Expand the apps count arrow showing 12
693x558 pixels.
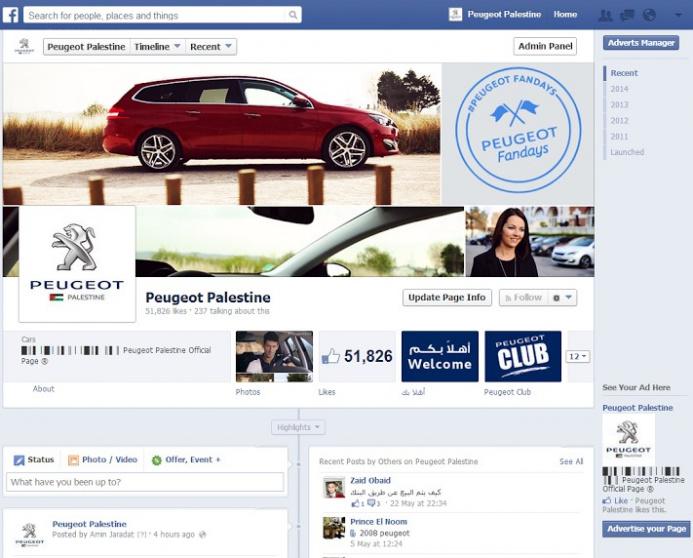pyautogui.click(x=578, y=356)
